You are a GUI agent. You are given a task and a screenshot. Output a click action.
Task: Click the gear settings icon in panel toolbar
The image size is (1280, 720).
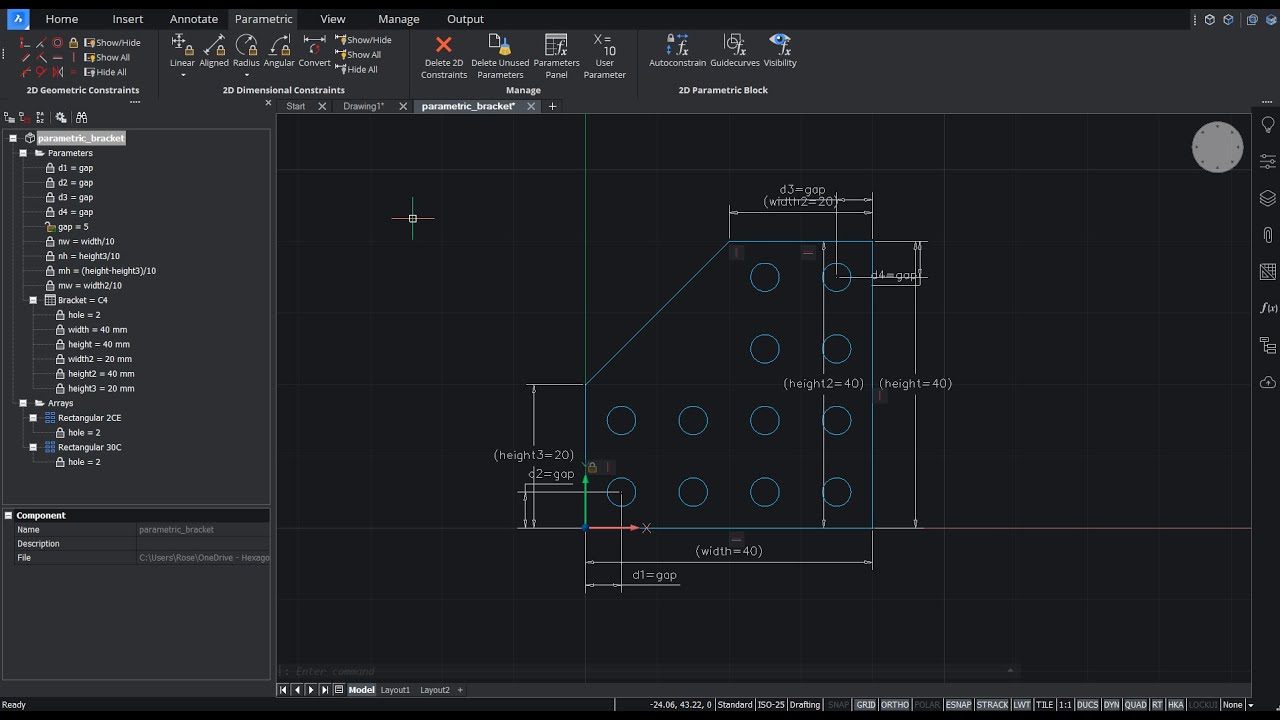(60, 117)
